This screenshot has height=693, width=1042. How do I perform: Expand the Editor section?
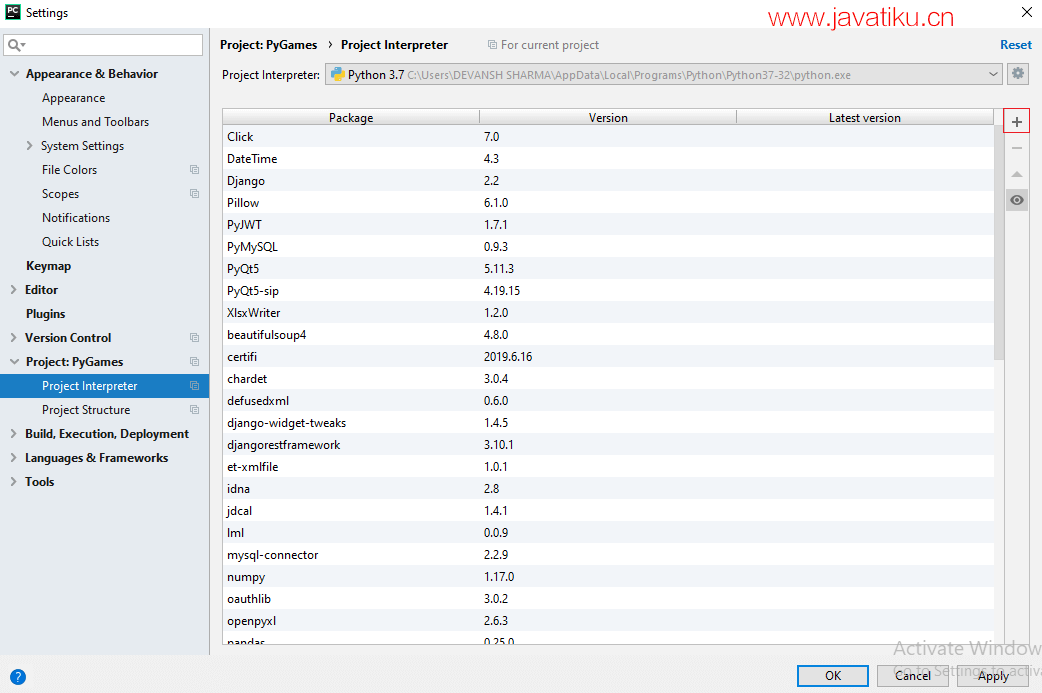13,290
